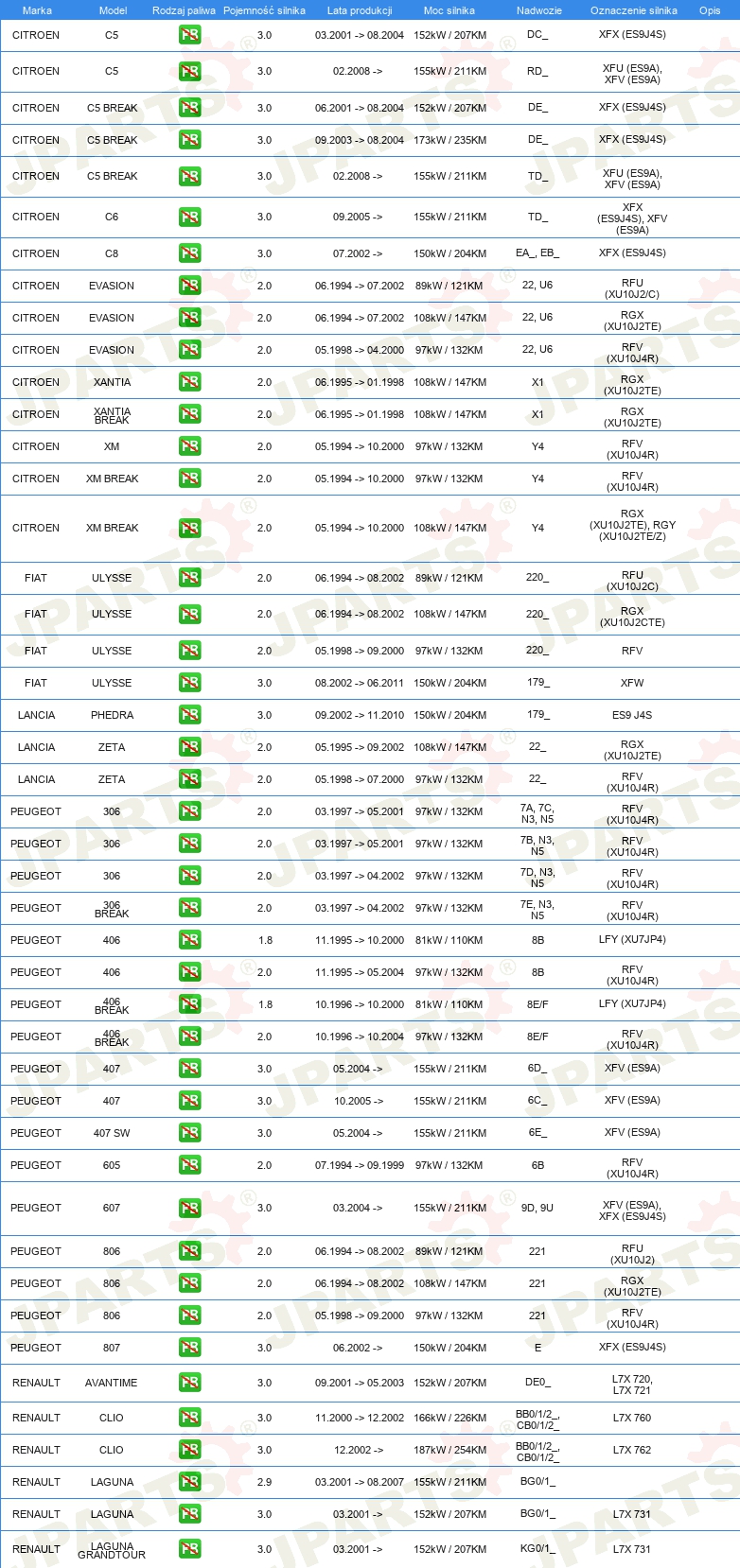Select the Peugeot 807 model cell

point(112,1348)
